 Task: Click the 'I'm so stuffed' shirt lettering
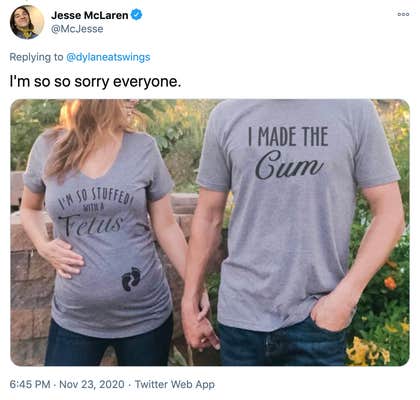click(95, 198)
